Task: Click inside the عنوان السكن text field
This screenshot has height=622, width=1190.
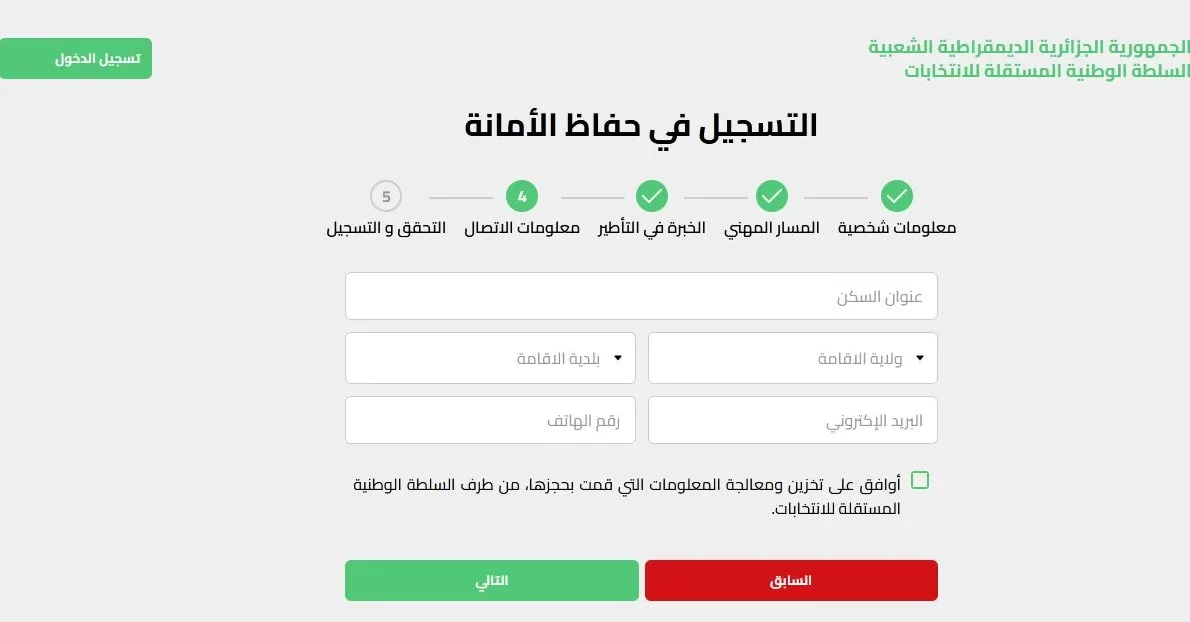Action: tap(641, 296)
